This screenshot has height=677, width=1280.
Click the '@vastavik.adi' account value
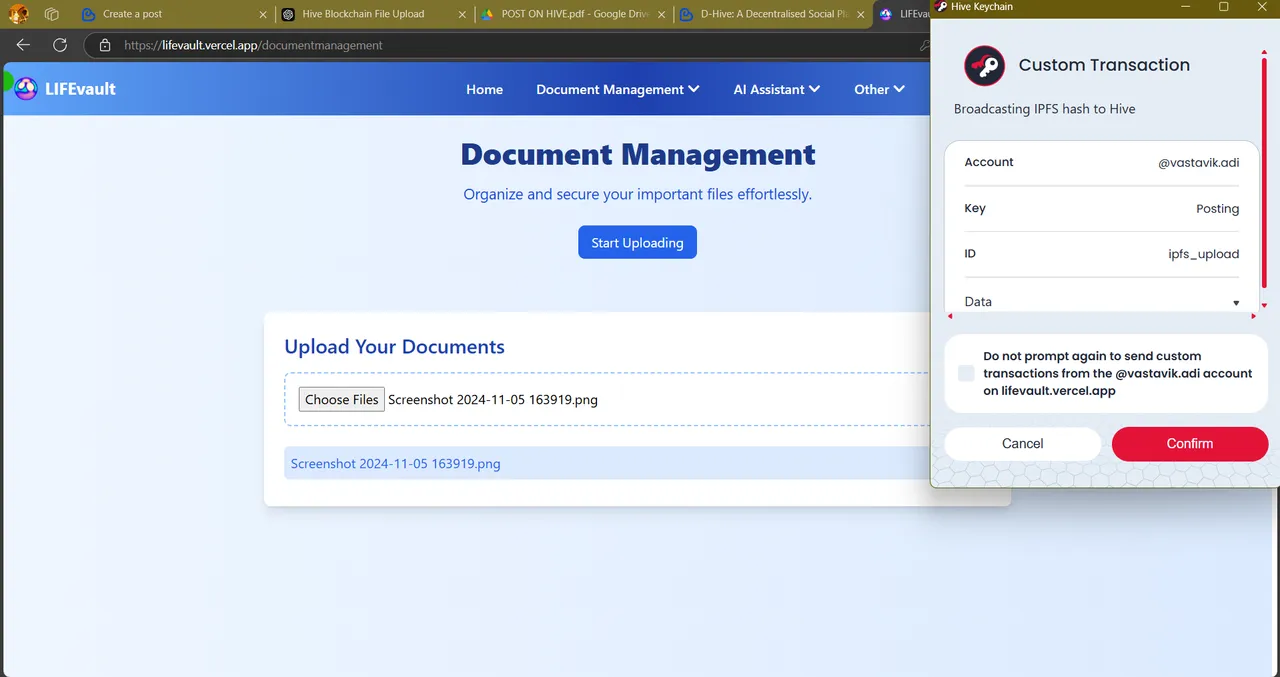click(1198, 163)
